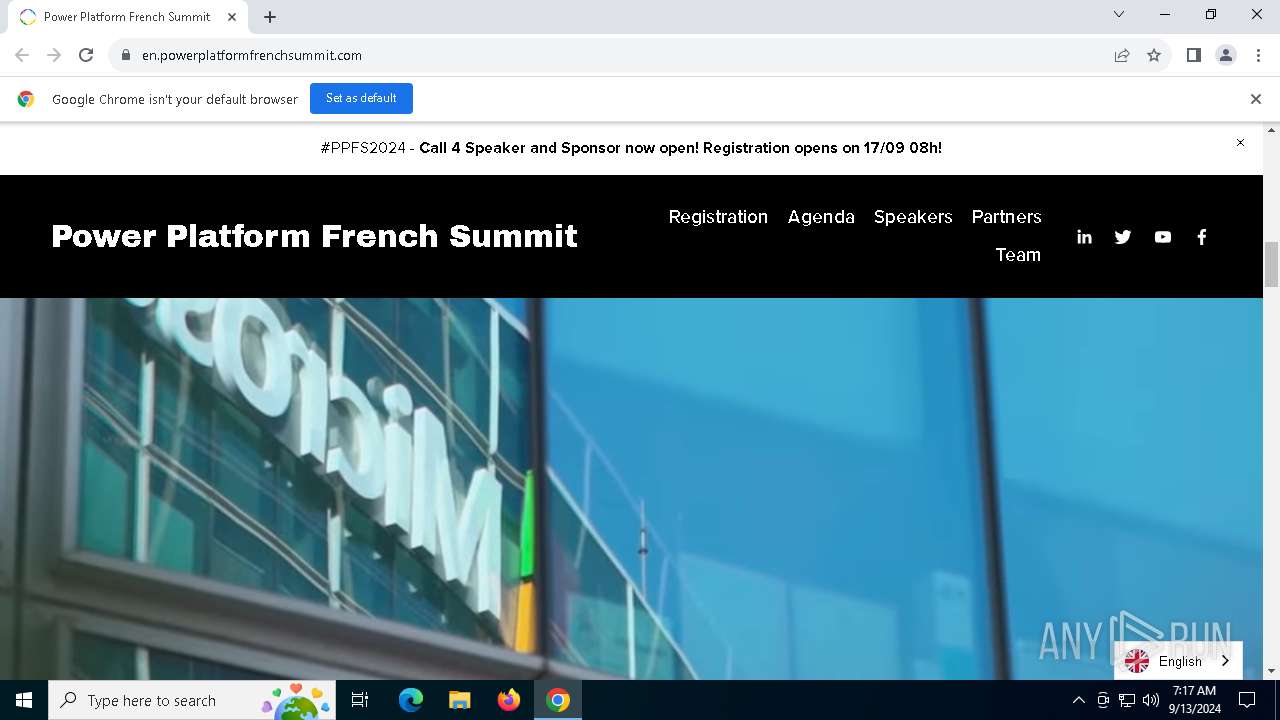The height and width of the screenshot is (720, 1280).
Task: Set Chrome as default browser
Action: (x=361, y=98)
